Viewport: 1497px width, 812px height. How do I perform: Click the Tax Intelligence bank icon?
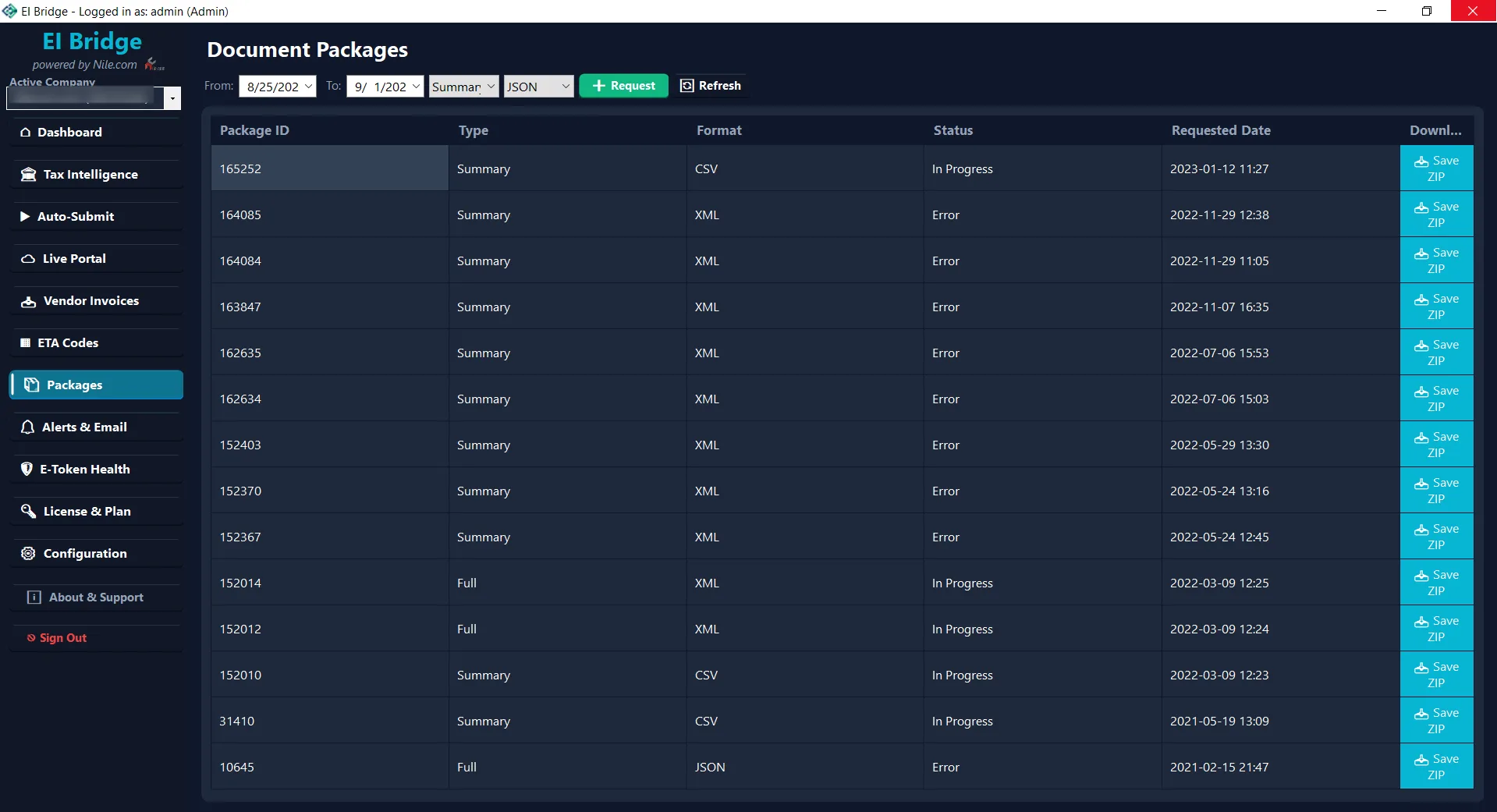click(x=29, y=175)
